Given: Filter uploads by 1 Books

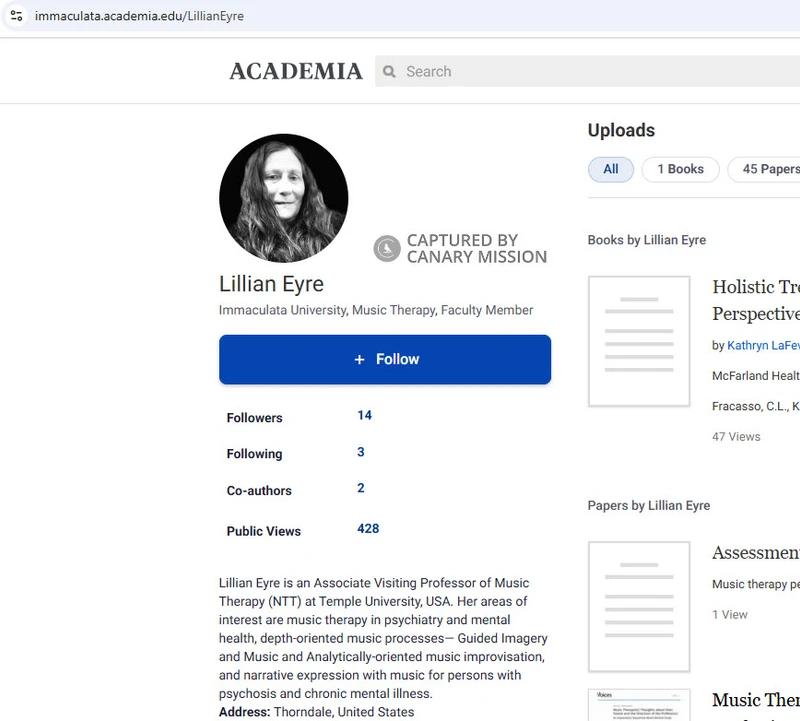Looking at the screenshot, I should 680,169.
